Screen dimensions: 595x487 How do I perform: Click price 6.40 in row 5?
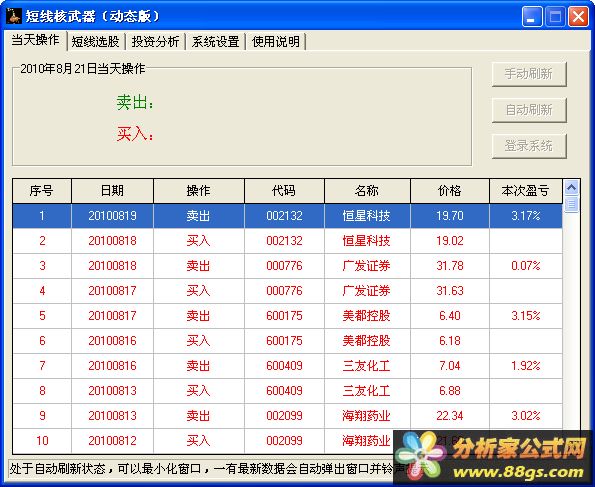[x=450, y=316]
